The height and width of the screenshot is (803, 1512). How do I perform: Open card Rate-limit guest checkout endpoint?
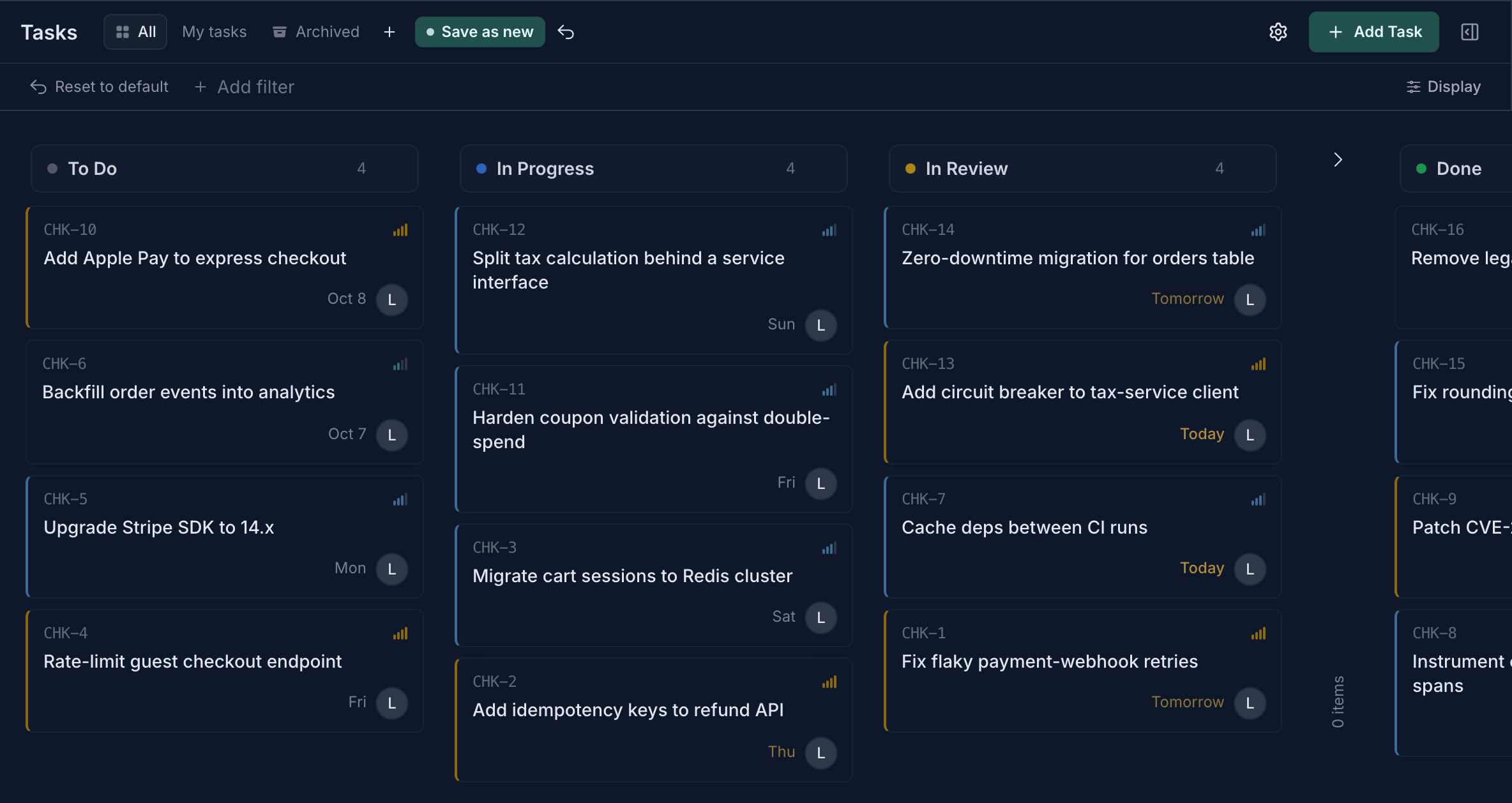225,671
